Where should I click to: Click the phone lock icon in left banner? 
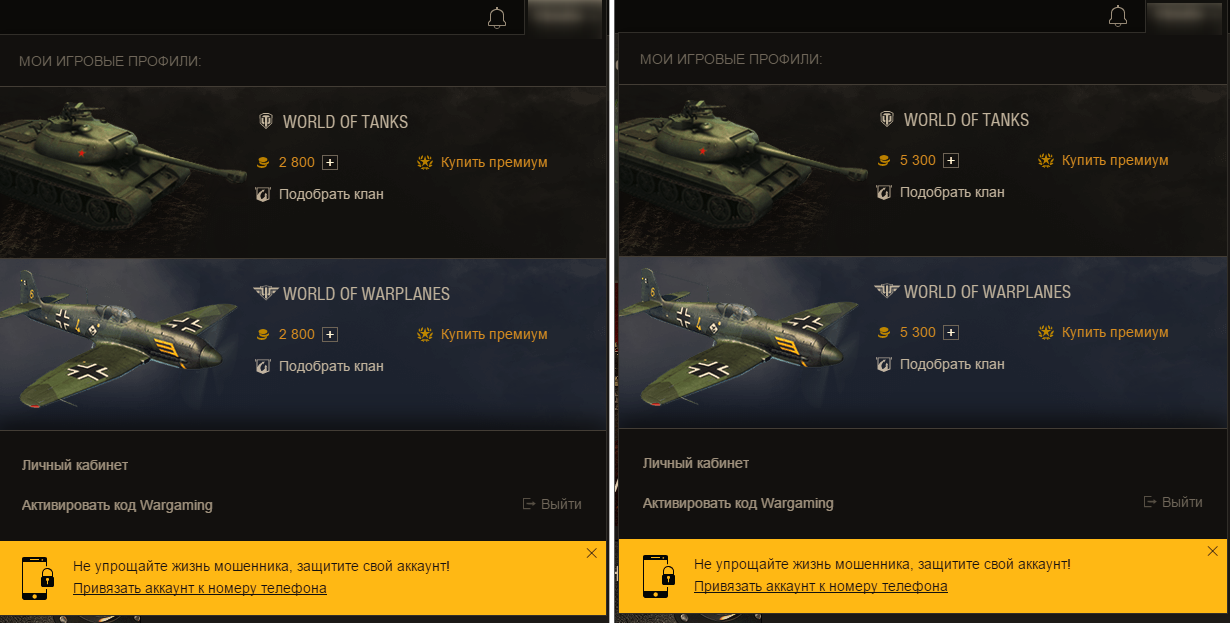[x=37, y=577]
